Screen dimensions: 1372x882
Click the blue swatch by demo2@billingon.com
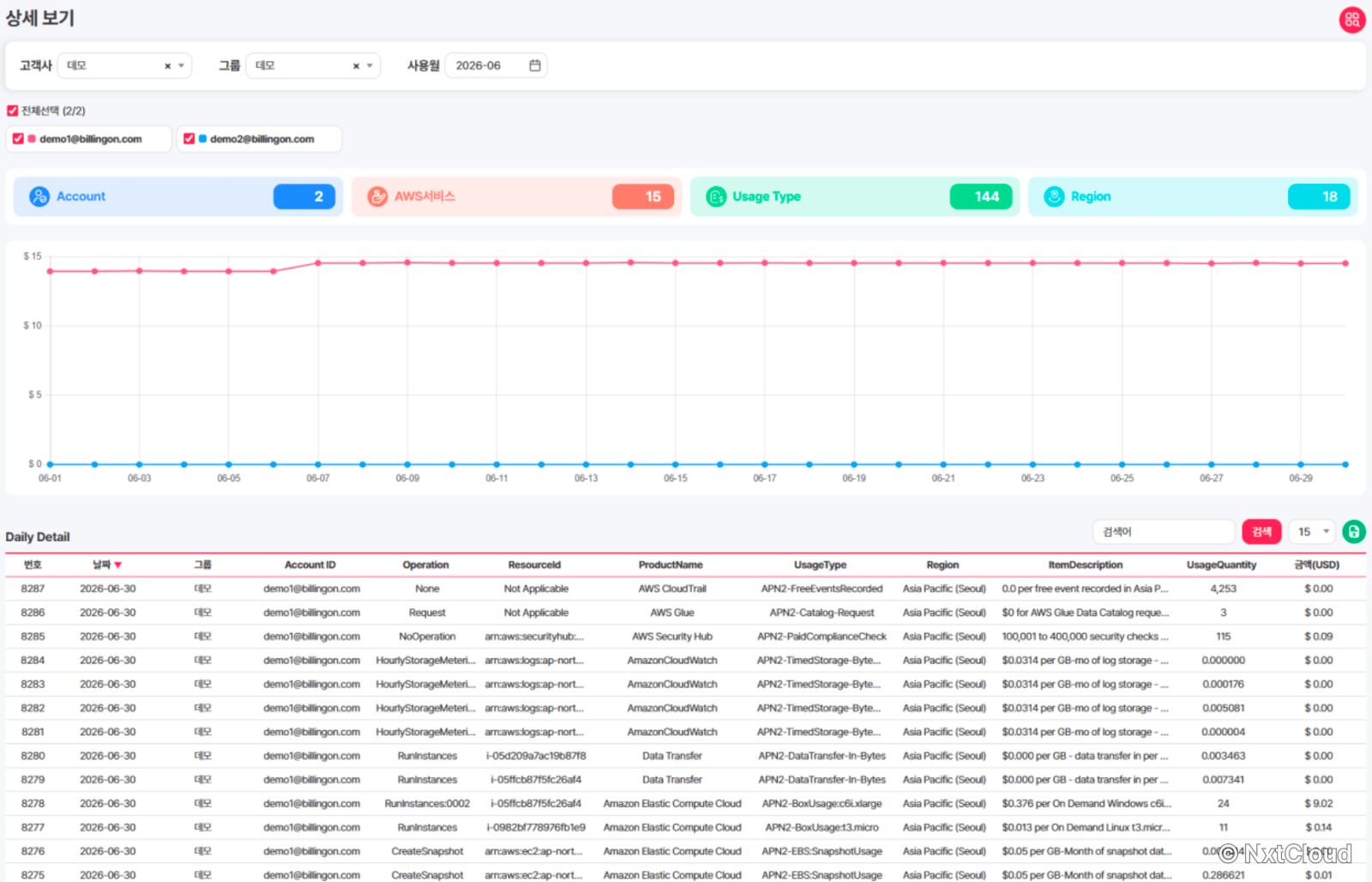[202, 139]
